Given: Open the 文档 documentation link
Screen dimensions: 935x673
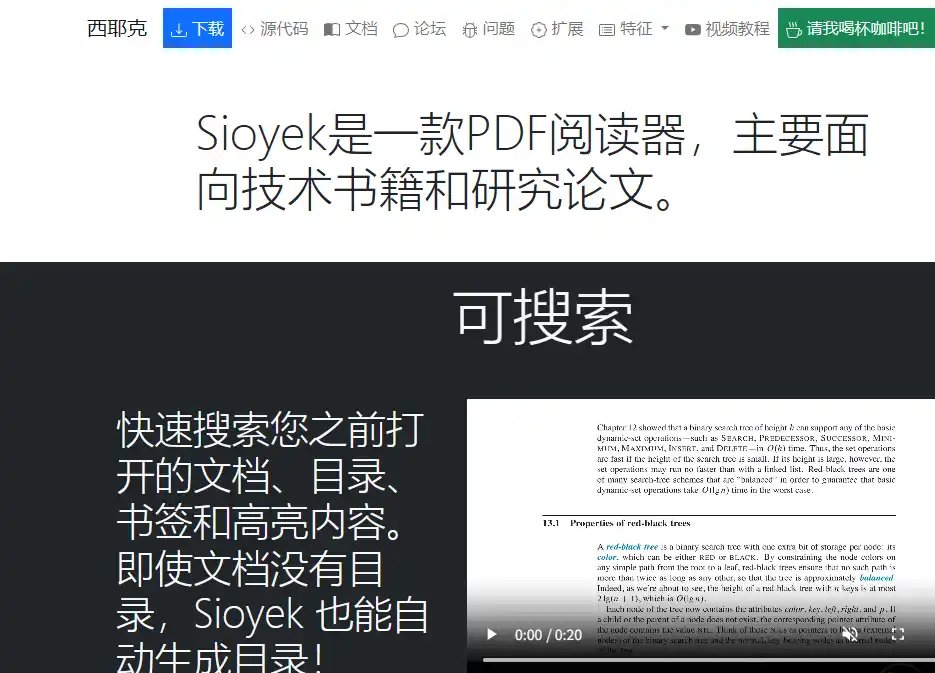Looking at the screenshot, I should pos(351,29).
